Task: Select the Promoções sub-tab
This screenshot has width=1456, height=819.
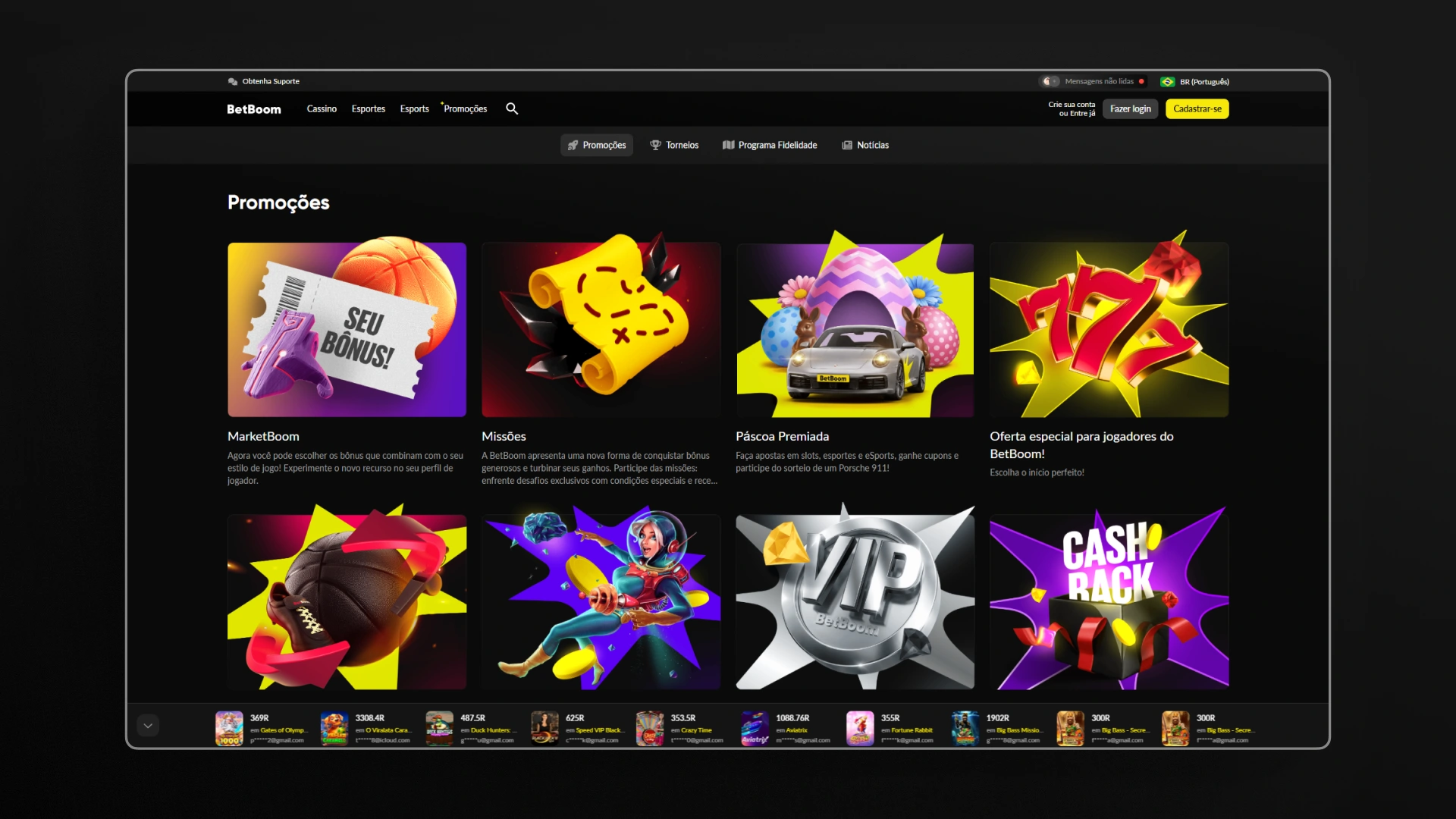Action: tap(597, 145)
